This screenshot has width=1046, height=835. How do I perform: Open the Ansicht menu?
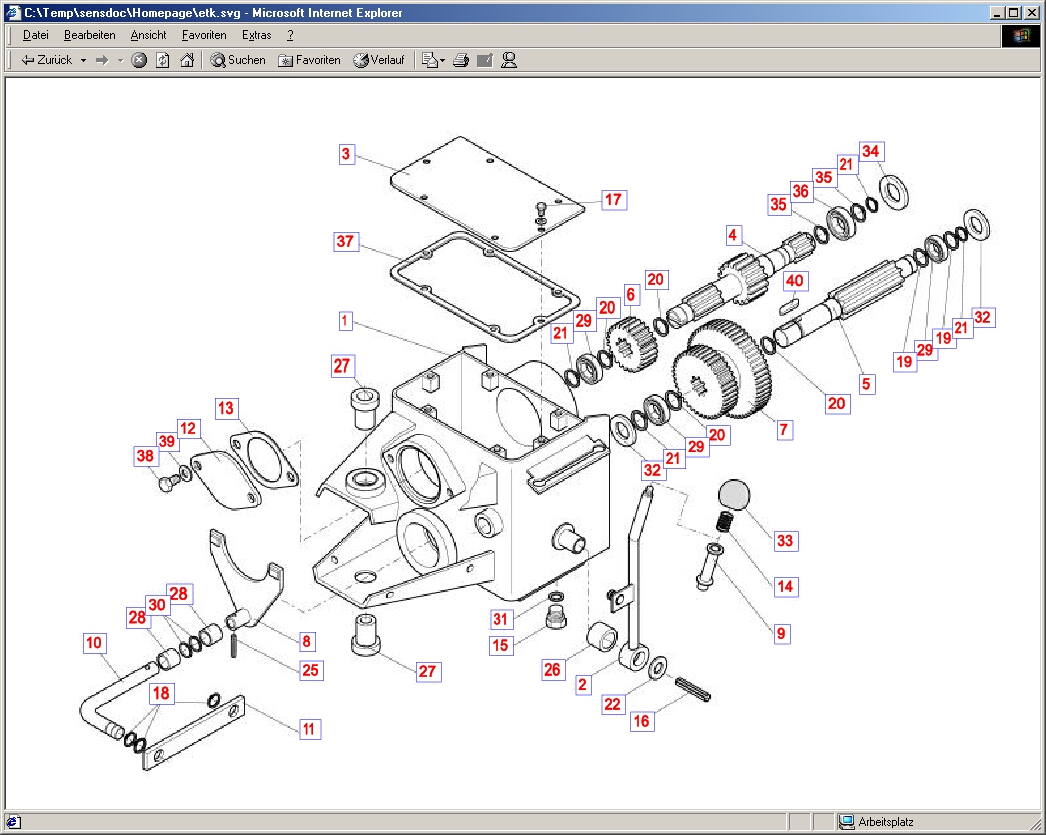148,35
